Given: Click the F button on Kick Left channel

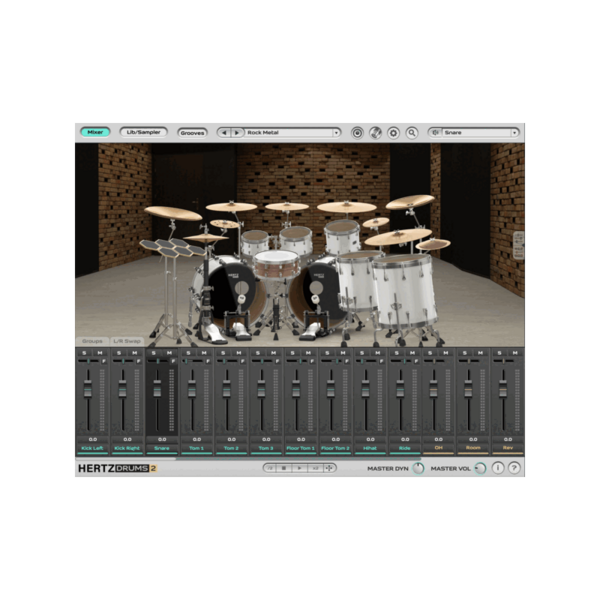Looking at the screenshot, I should (104, 361).
